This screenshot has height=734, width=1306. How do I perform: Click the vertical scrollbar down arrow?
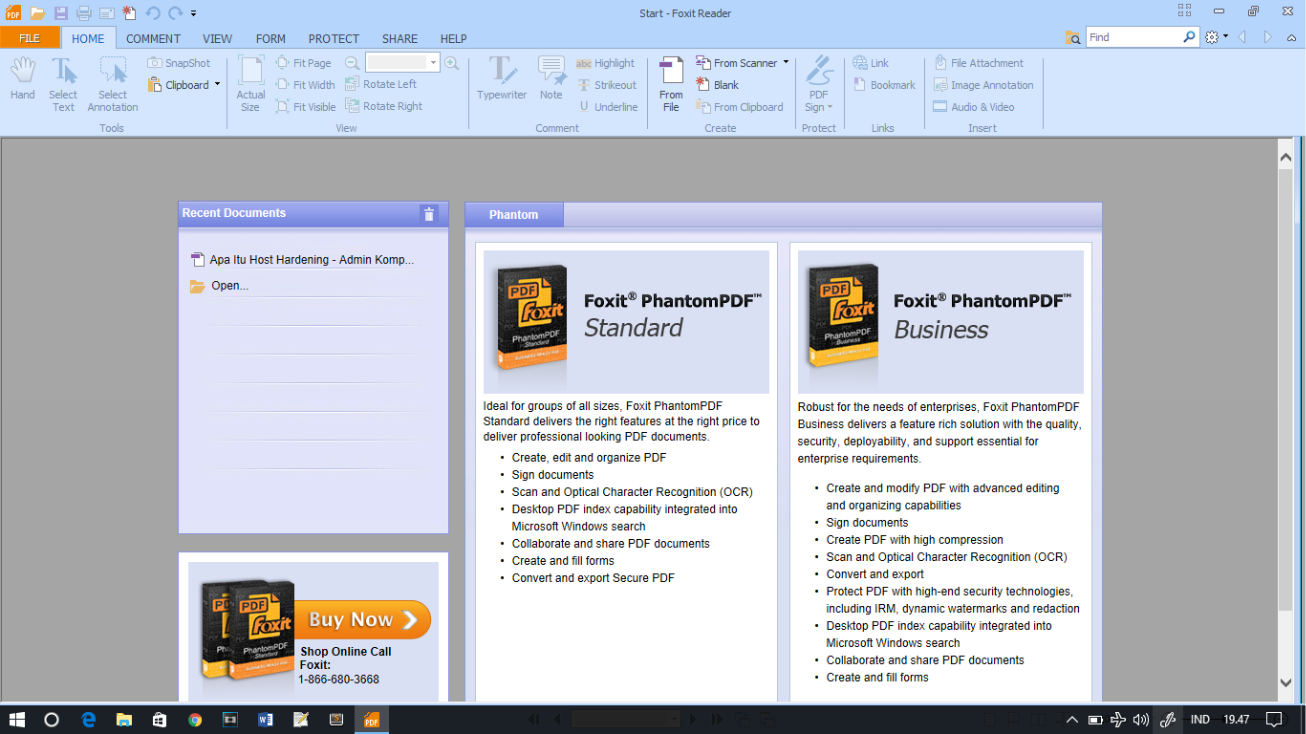1286,683
